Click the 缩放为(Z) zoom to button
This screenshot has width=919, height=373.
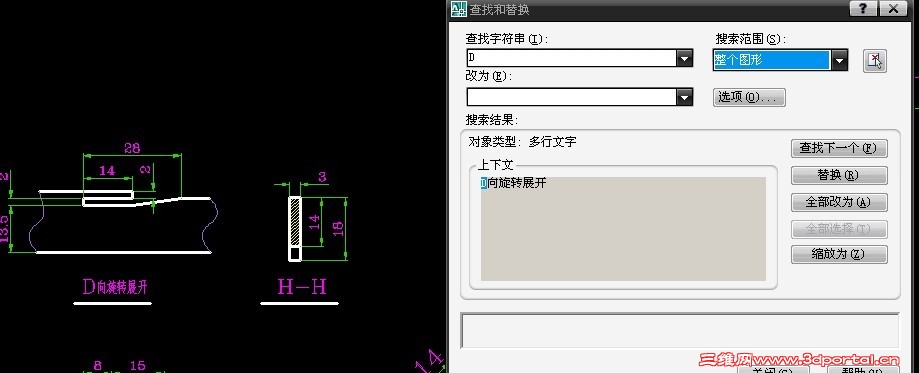(839, 255)
